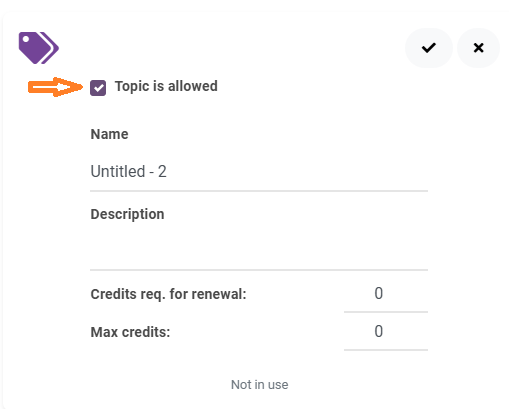Edit the Name field showing Untitled - 2

259,172
